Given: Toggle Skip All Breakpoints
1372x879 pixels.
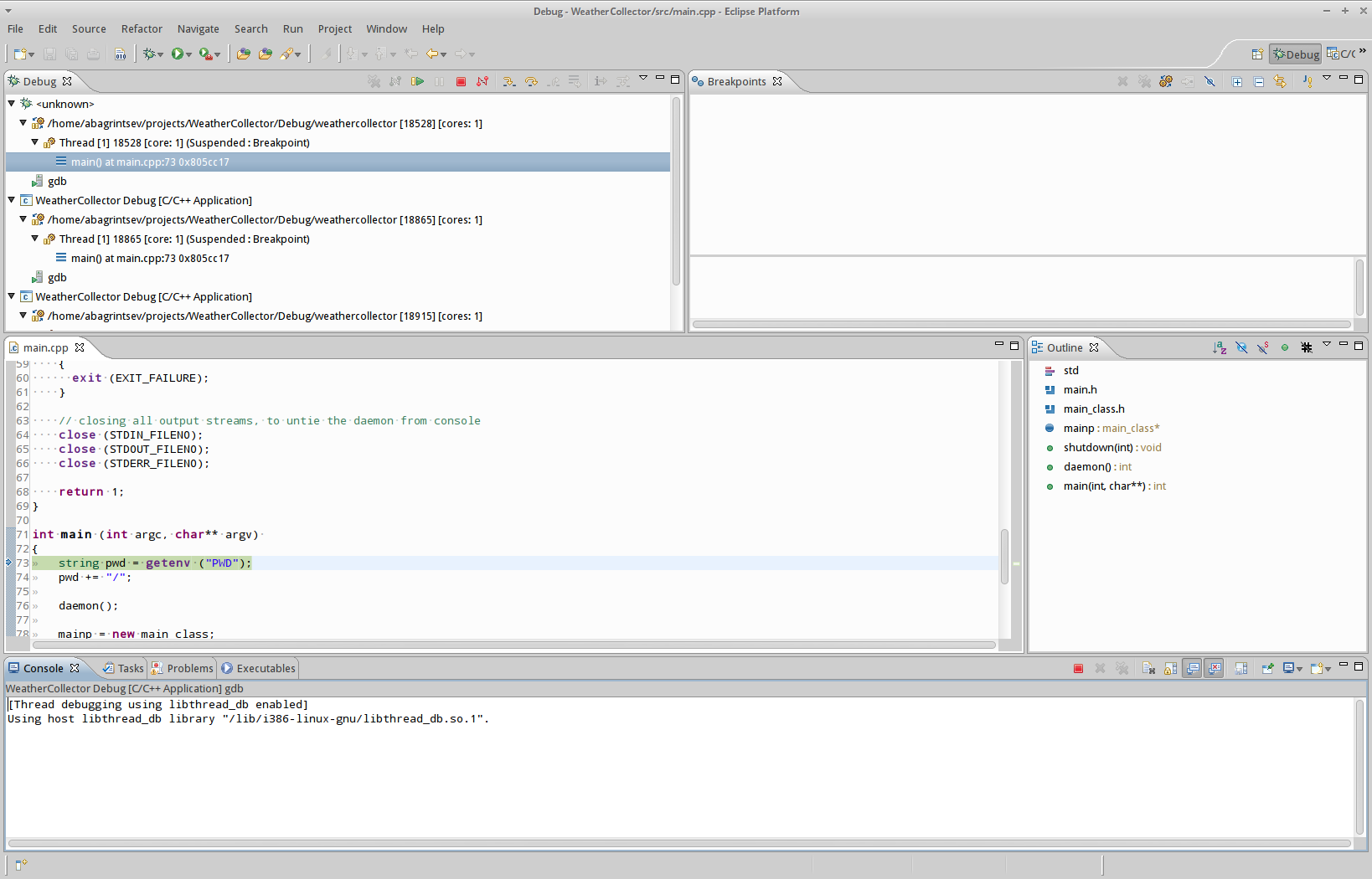Looking at the screenshot, I should click(1210, 81).
